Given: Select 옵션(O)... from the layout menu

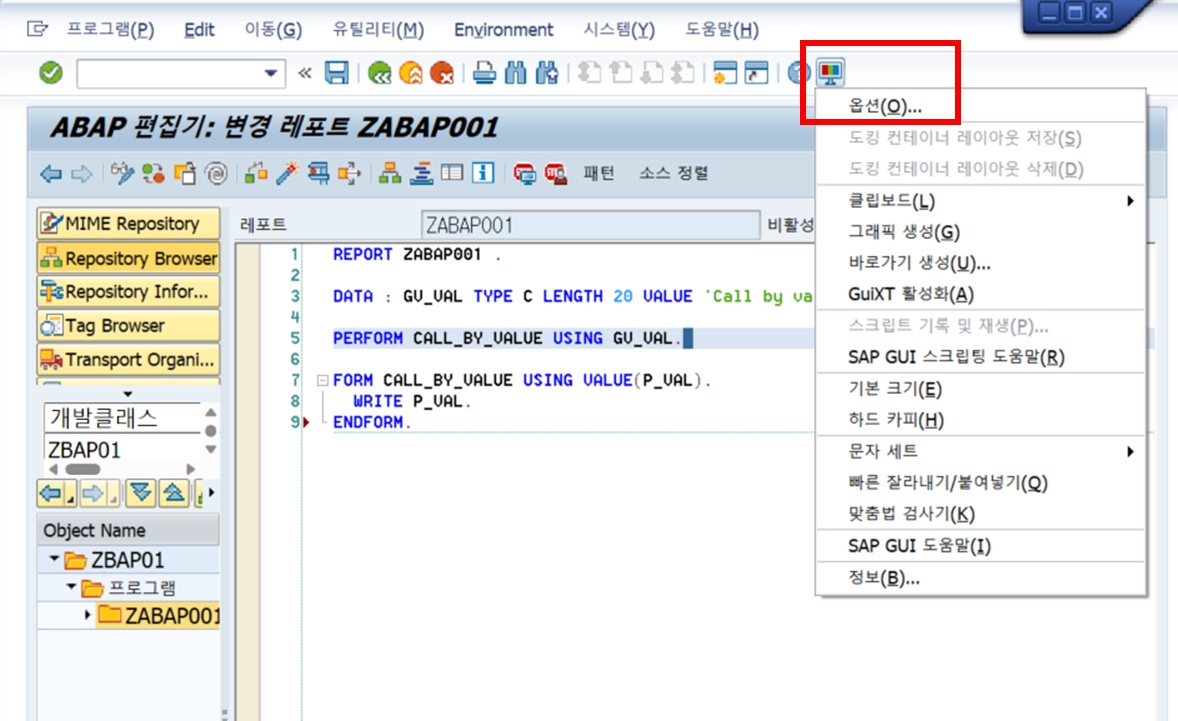Looking at the screenshot, I should [980, 107].
